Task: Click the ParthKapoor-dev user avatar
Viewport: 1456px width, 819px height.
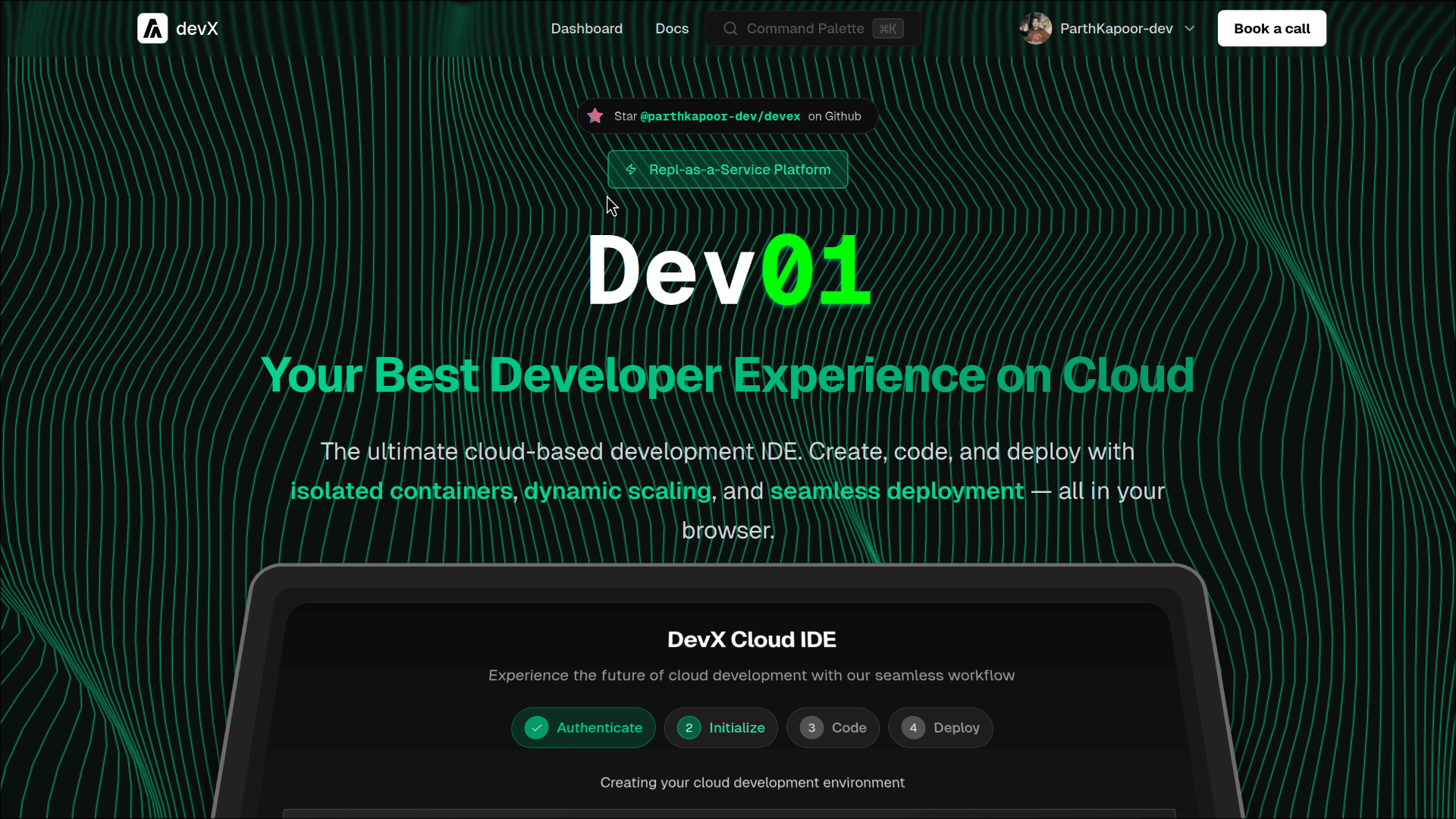Action: pyautogui.click(x=1036, y=29)
